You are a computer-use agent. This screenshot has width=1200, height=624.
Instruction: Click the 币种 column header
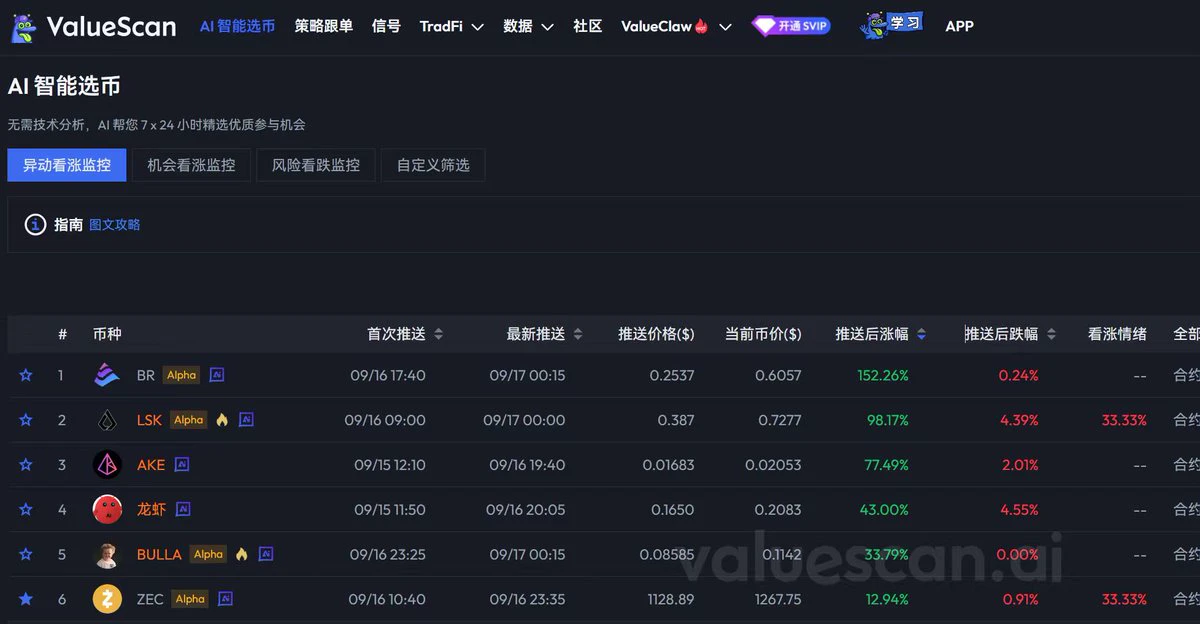[107, 334]
